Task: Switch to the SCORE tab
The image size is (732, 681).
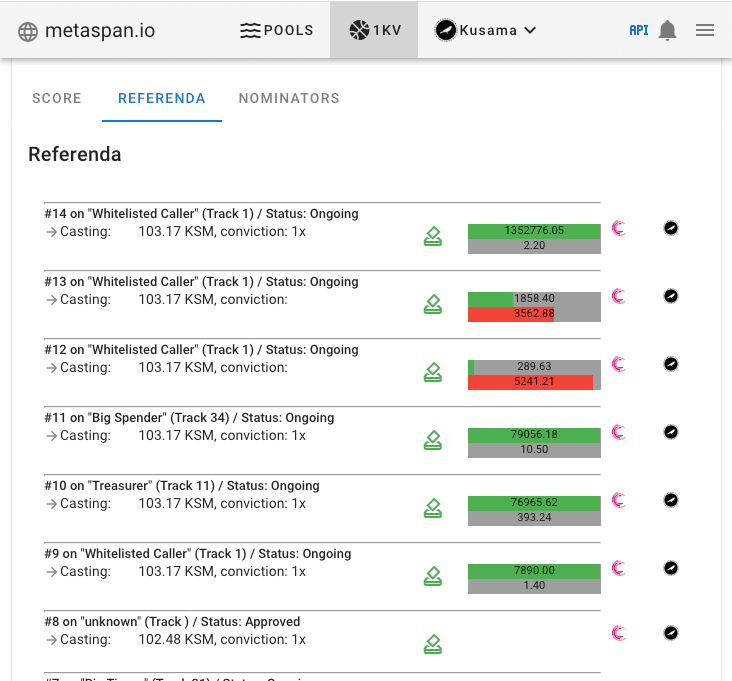Action: [x=57, y=98]
